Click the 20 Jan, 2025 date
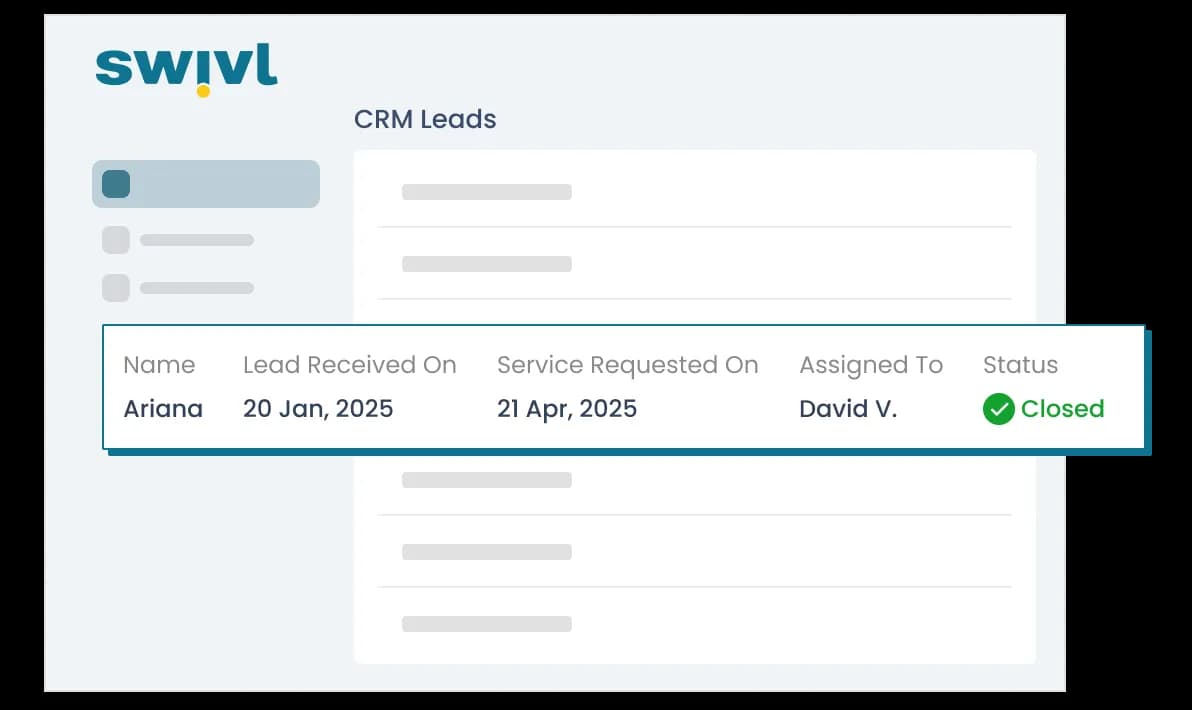Screen dimensions: 1192x710 [318, 409]
